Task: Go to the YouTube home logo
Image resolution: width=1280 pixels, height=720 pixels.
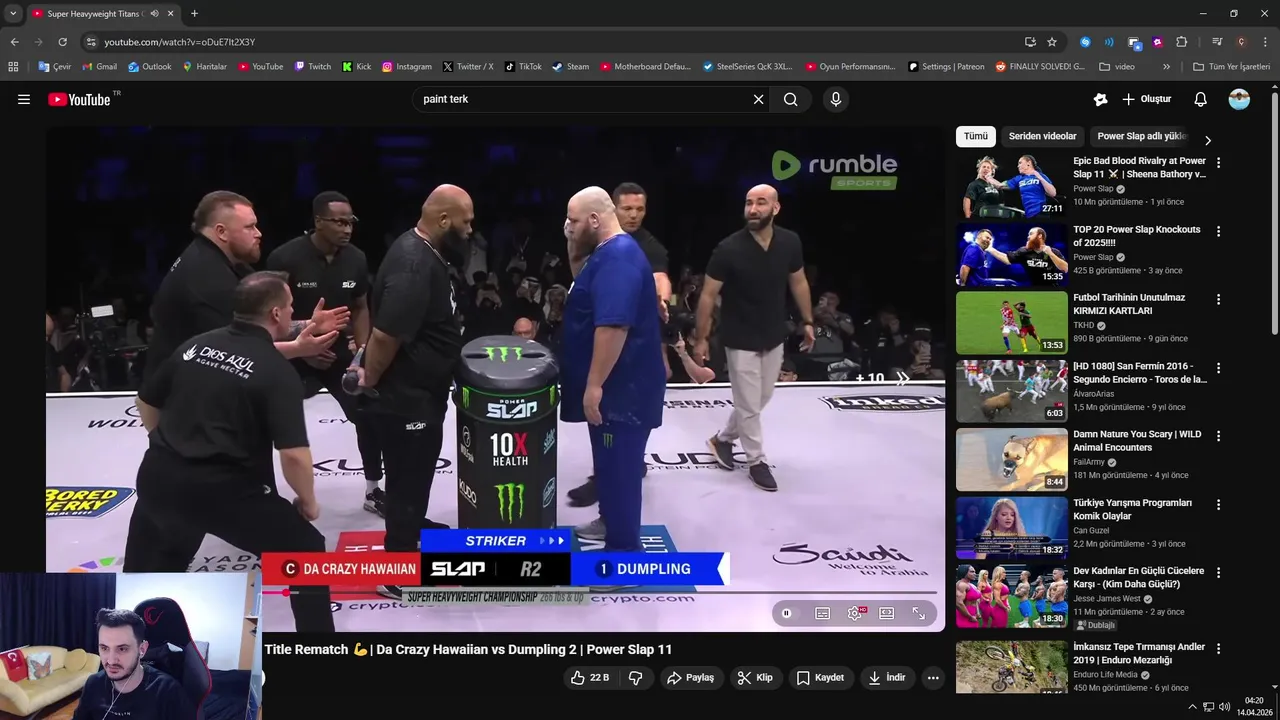Action: click(79, 99)
